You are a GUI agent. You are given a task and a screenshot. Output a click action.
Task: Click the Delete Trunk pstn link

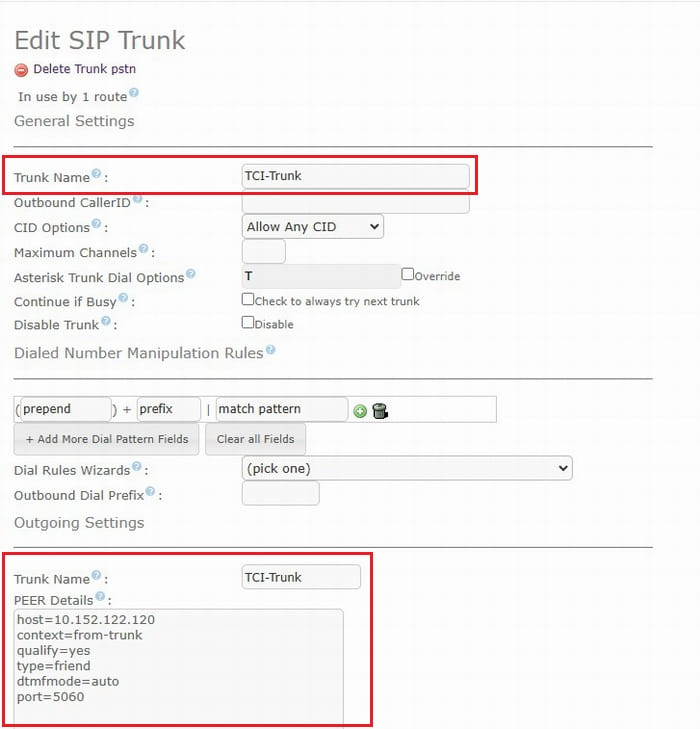pyautogui.click(x=84, y=69)
